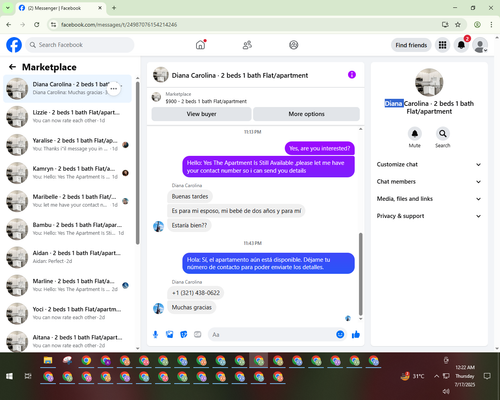Click the 'Buenas tardes' message bubble

point(190,196)
